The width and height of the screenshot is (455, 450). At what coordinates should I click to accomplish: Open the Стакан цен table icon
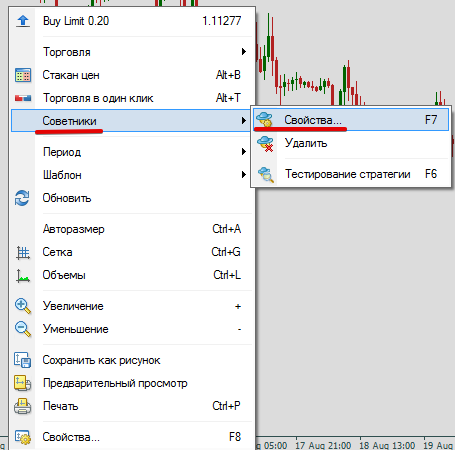23,75
